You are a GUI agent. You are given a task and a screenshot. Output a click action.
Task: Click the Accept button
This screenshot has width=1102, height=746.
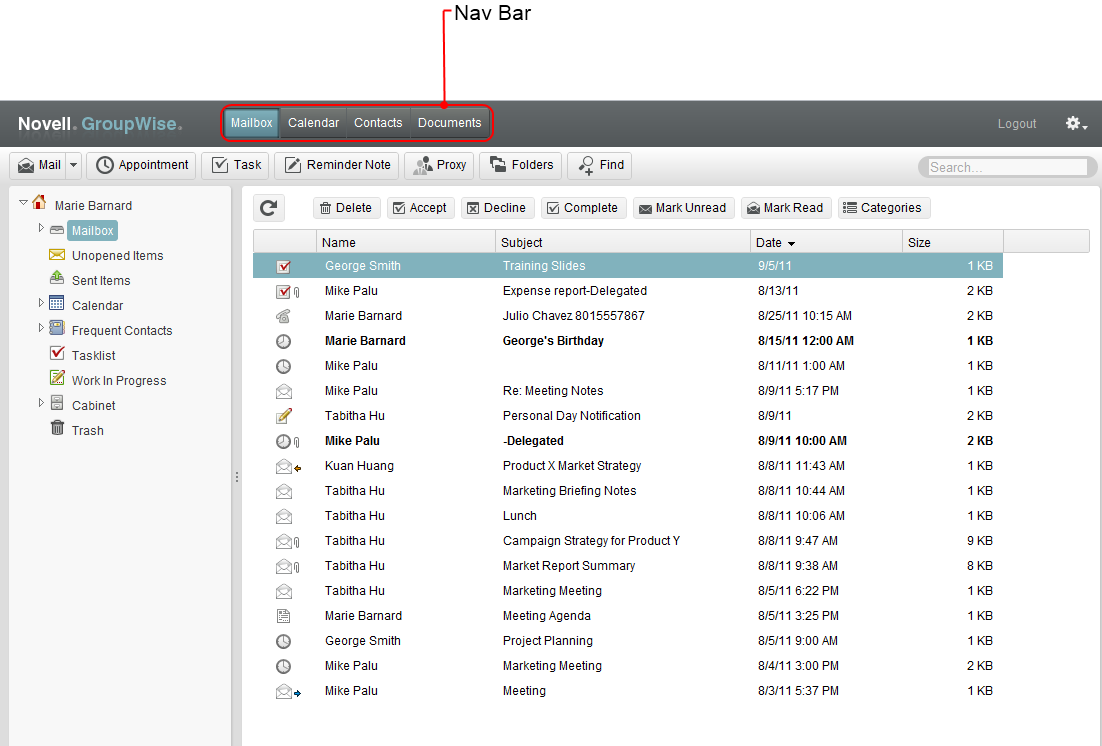(x=420, y=208)
